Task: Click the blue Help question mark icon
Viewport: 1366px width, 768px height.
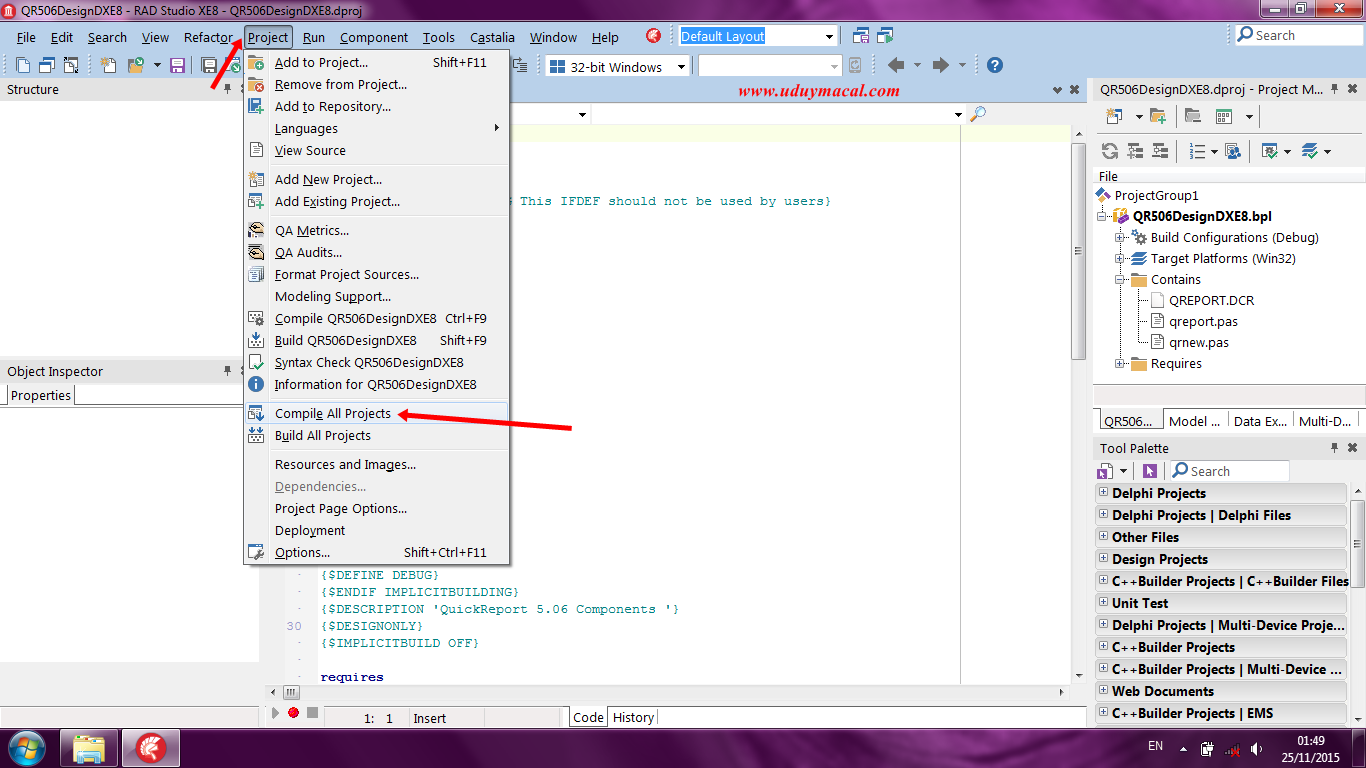Action: click(x=994, y=65)
